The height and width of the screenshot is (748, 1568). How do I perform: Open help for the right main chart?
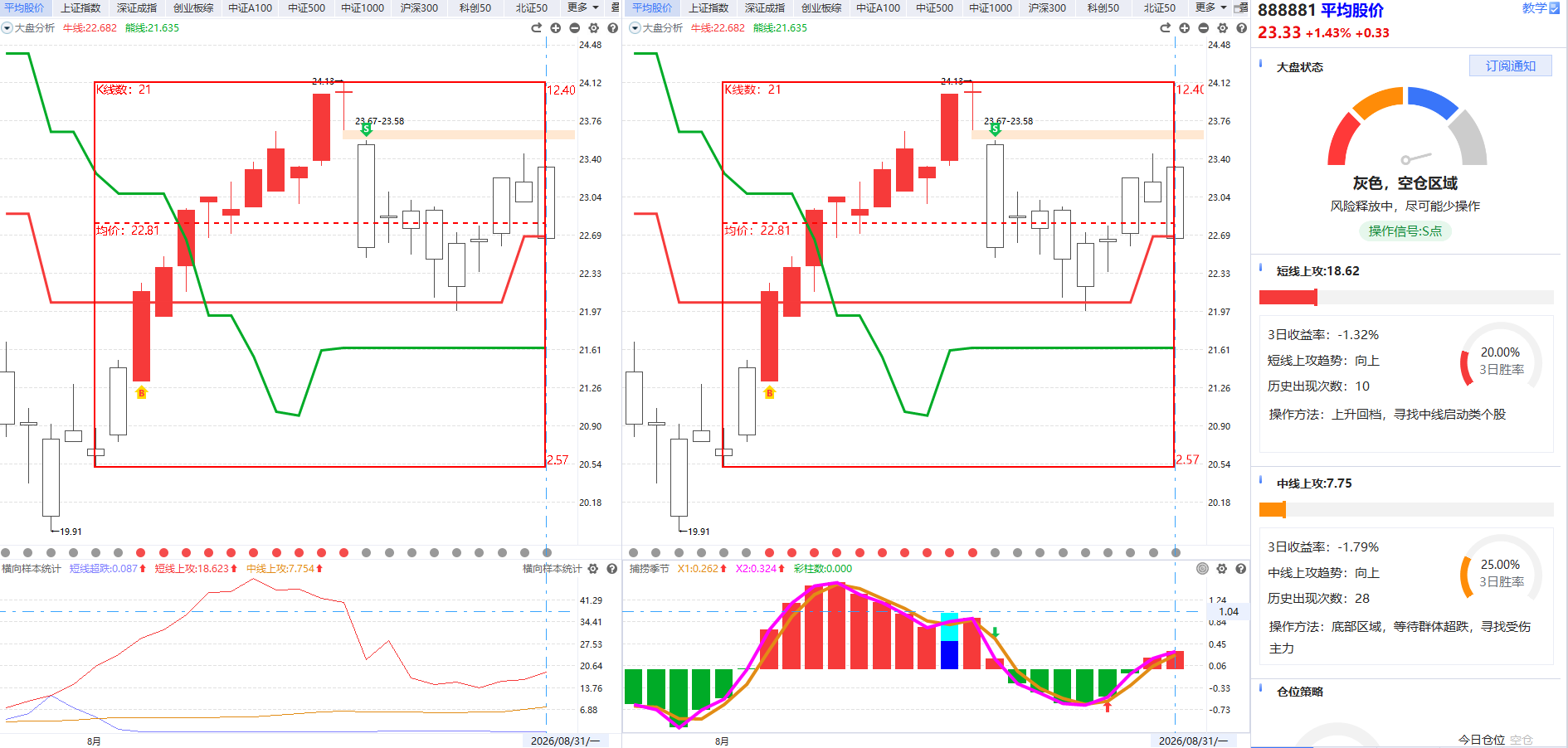(1241, 28)
